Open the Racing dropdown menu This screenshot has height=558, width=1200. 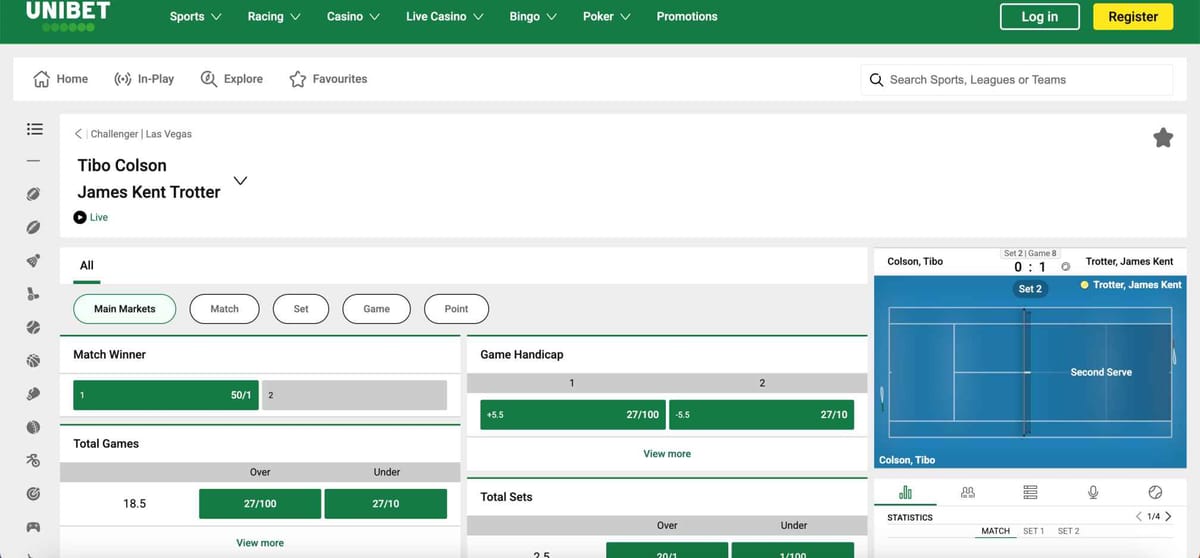tap(274, 16)
